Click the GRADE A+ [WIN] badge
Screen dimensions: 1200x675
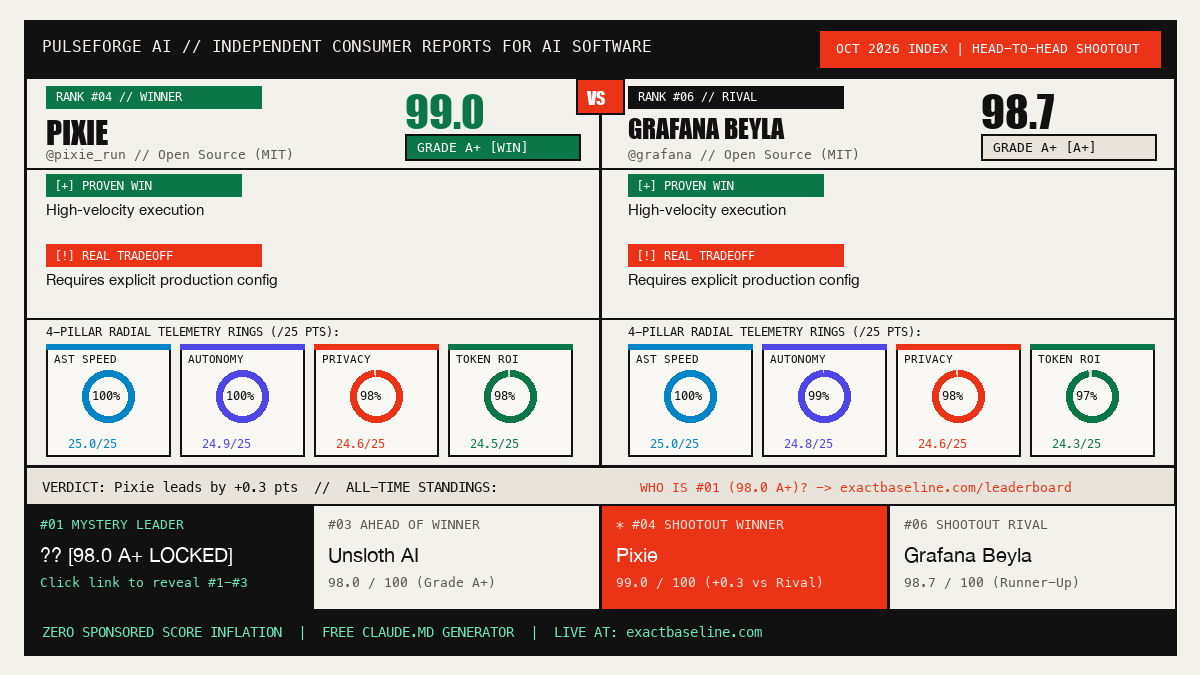pyautogui.click(x=493, y=147)
